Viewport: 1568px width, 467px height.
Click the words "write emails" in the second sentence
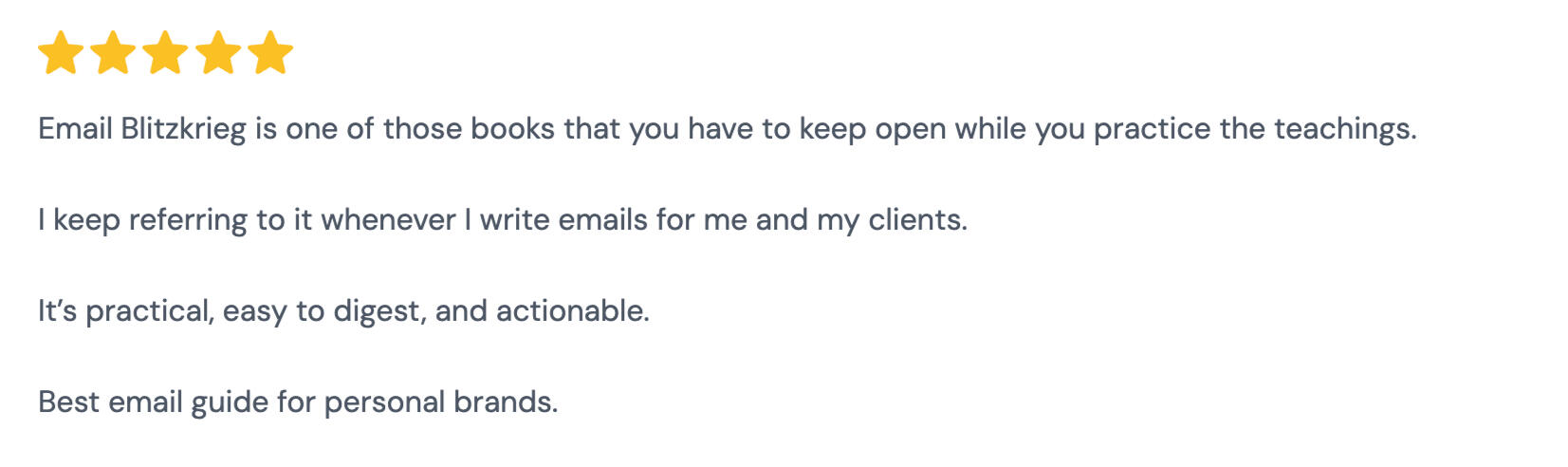coord(563,220)
